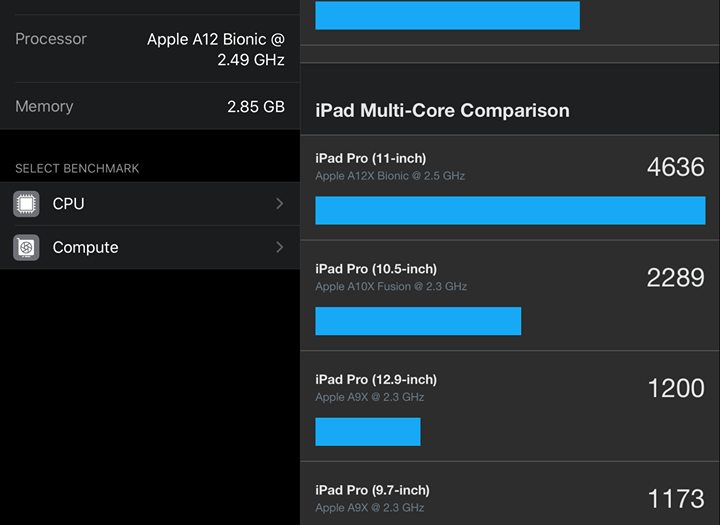Click the partial blue bar at top

pyautogui.click(x=447, y=16)
